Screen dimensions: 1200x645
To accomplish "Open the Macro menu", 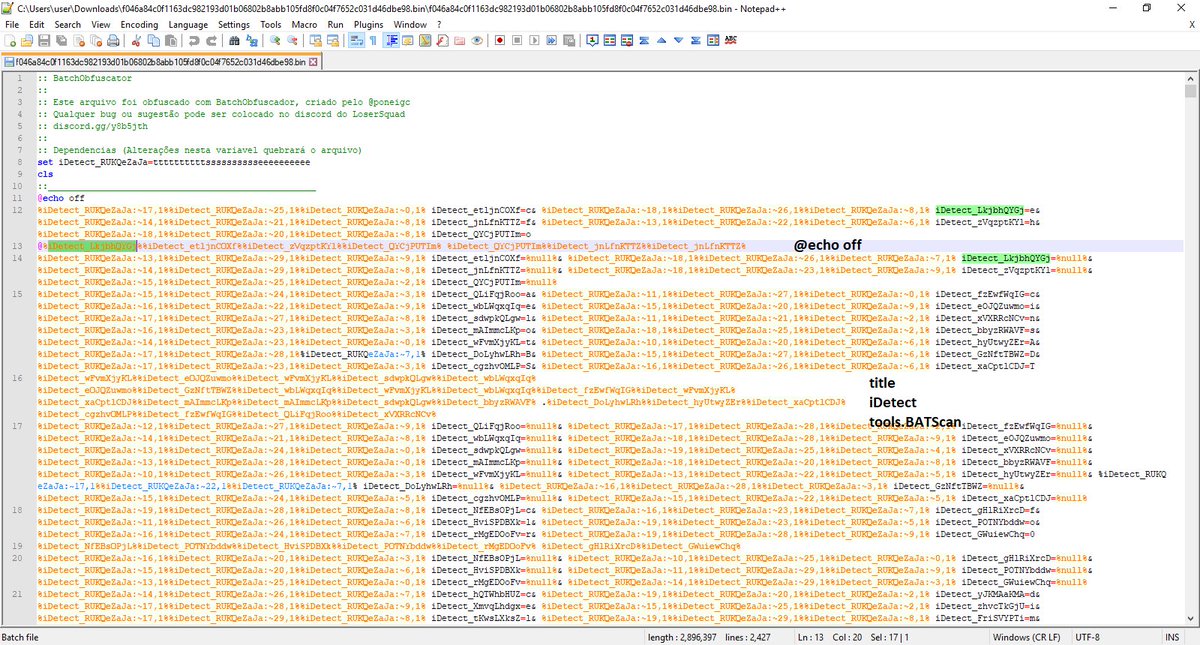I will pyautogui.click(x=305, y=23).
